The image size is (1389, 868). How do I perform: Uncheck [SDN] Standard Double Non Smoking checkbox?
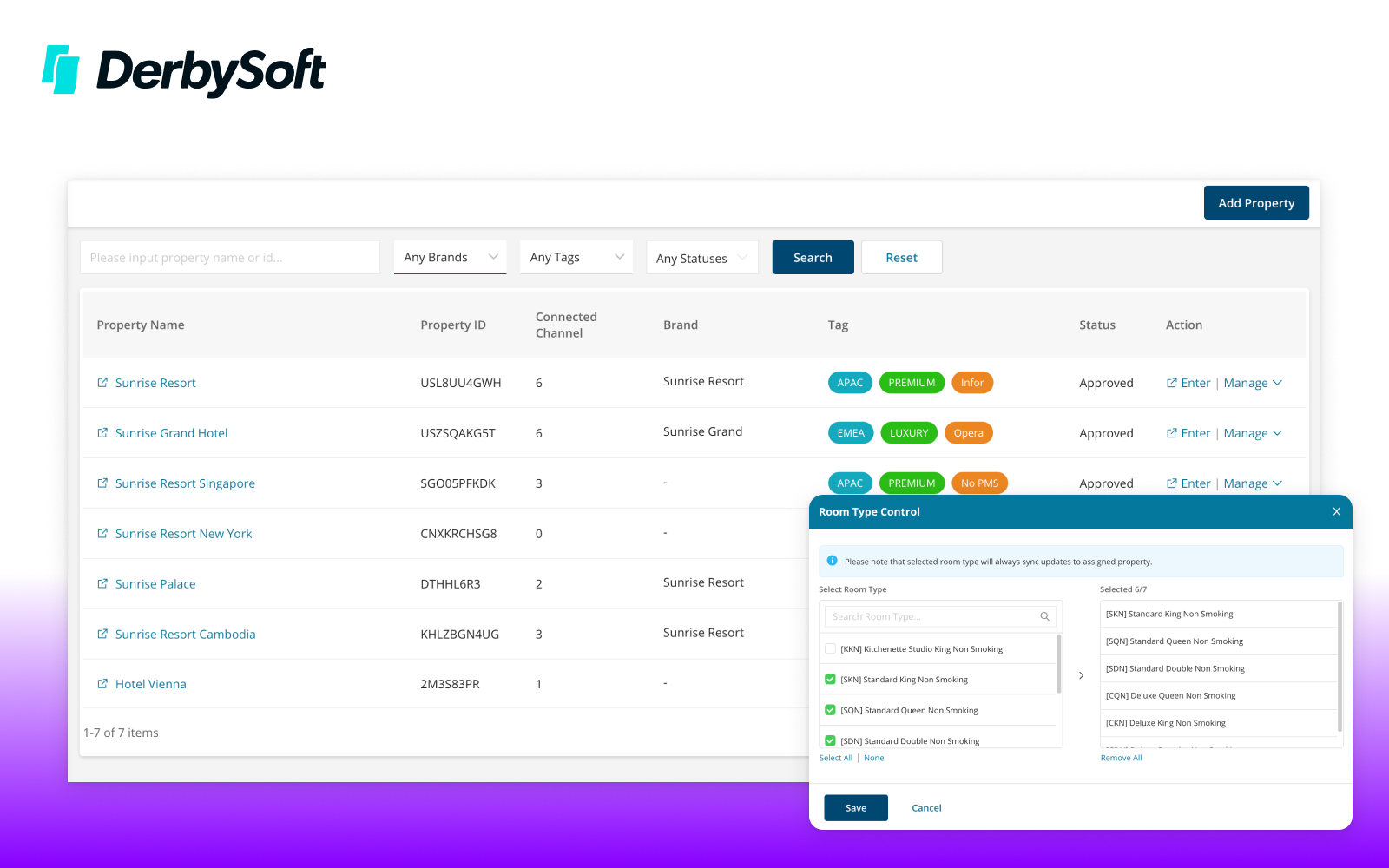tap(831, 740)
